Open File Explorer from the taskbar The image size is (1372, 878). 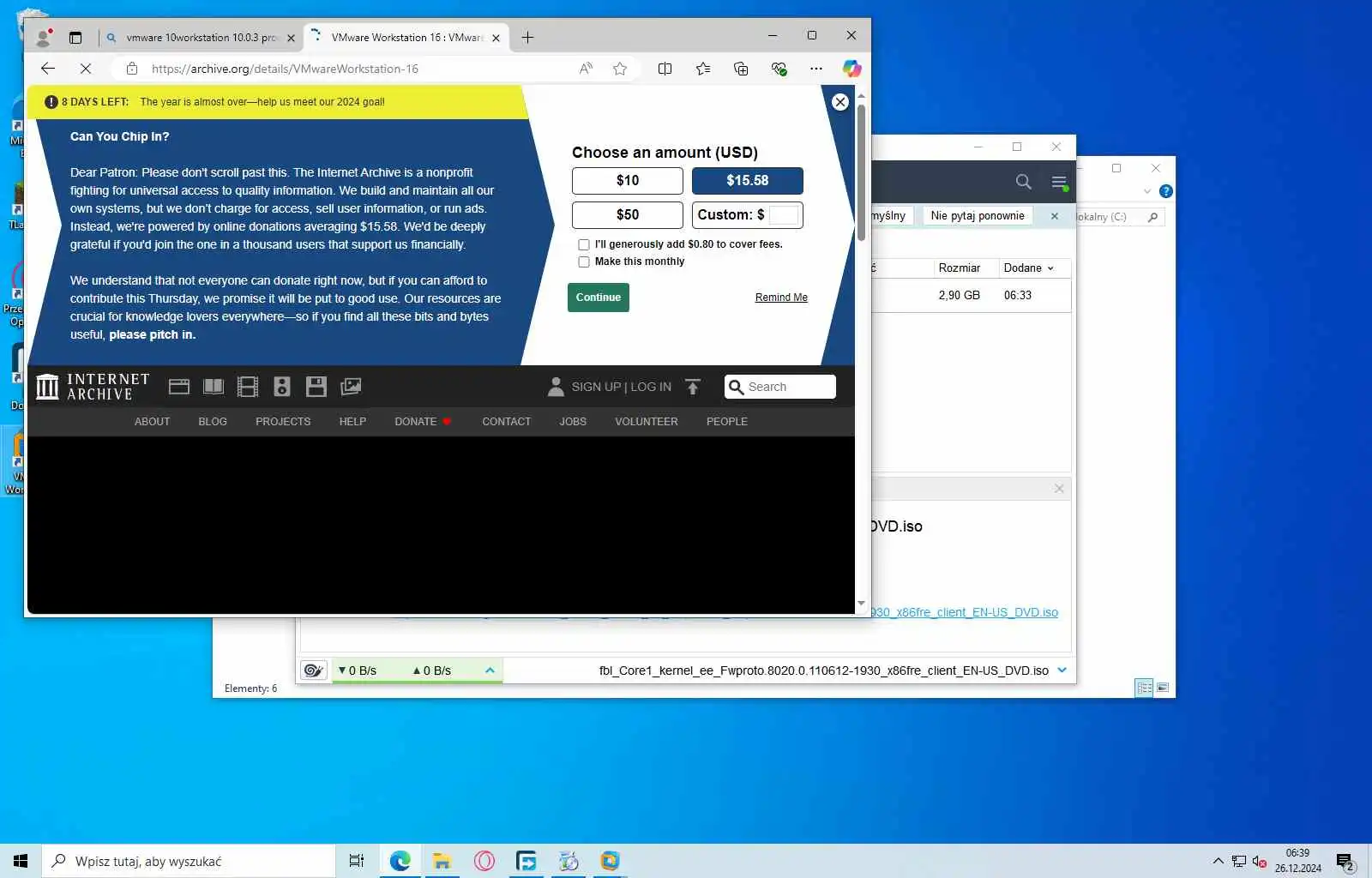(442, 861)
